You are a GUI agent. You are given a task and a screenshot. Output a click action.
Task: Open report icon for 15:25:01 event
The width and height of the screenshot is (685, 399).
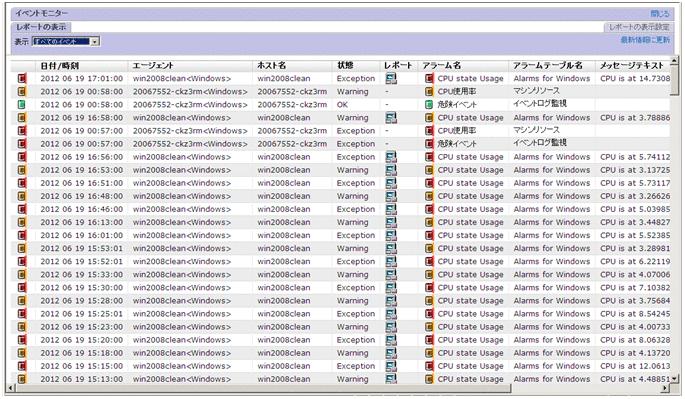pos(391,314)
